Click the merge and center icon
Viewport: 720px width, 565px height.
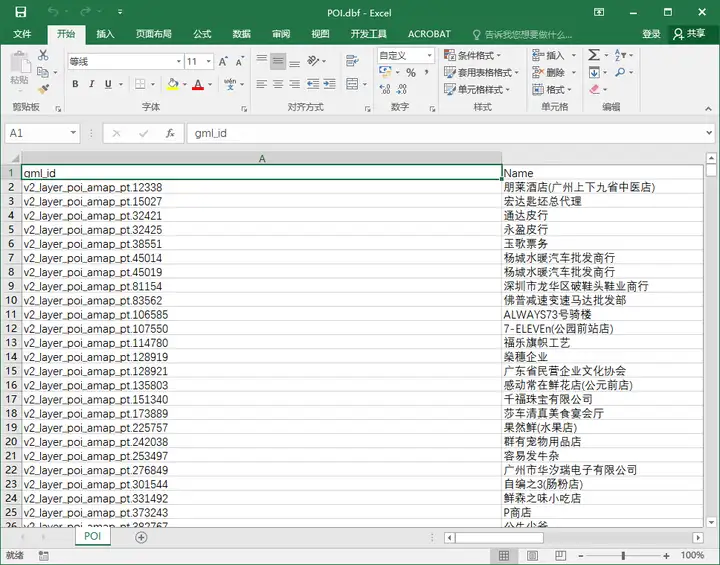tap(352, 84)
